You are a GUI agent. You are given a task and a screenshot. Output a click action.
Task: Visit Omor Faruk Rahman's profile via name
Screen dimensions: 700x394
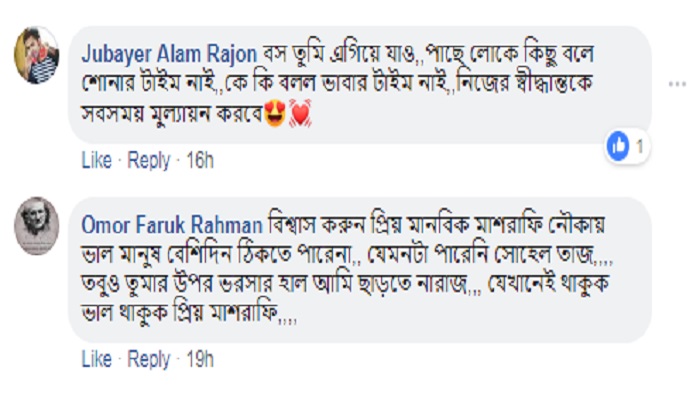(172, 225)
